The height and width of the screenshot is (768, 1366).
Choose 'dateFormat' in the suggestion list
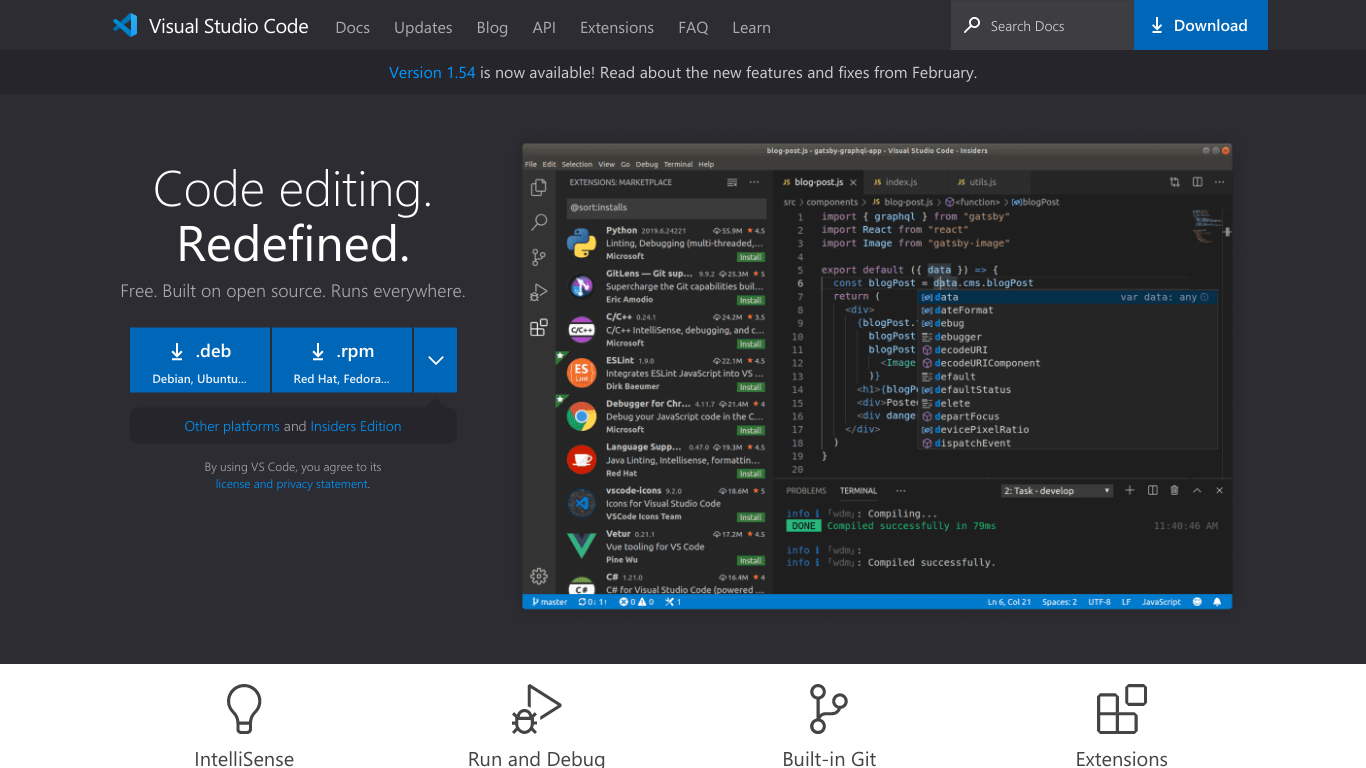click(x=1068, y=310)
